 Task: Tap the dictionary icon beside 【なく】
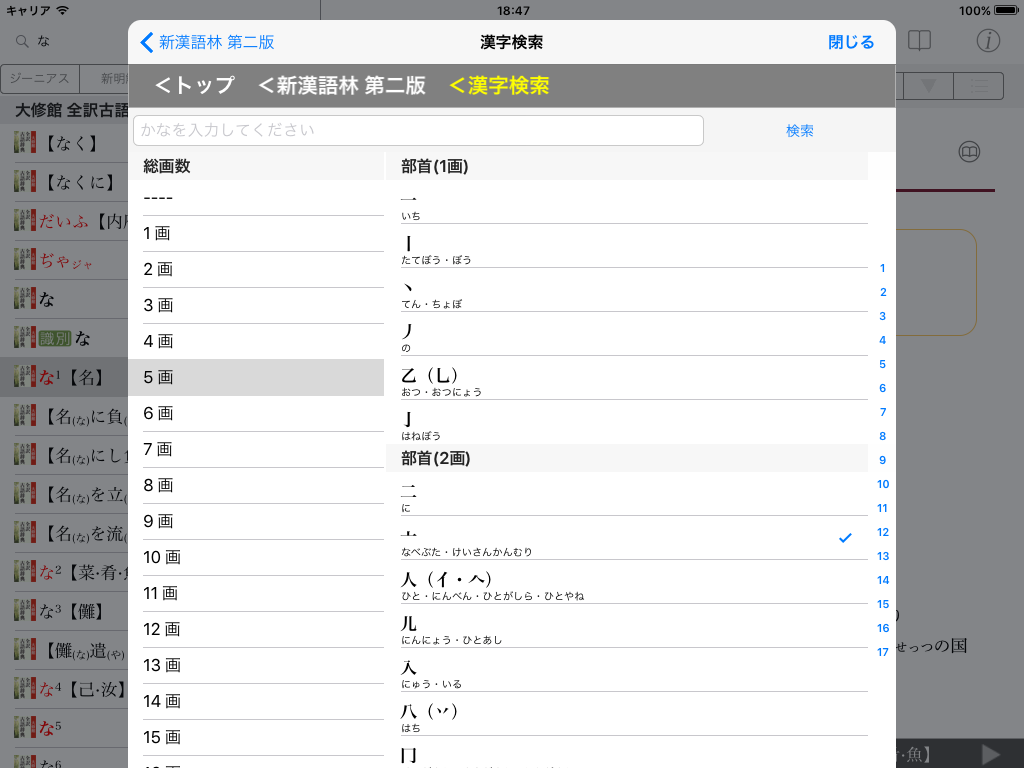click(23, 143)
